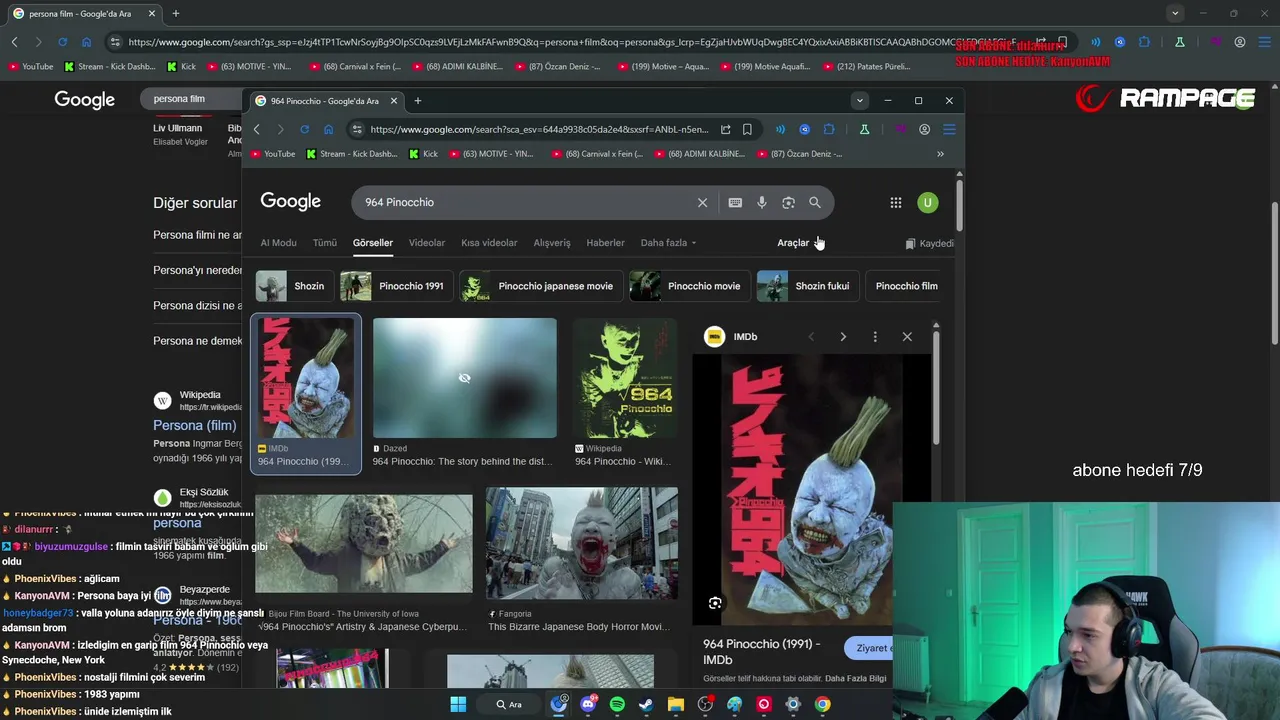
Task: Switch to the Haberler tab
Action: (605, 243)
